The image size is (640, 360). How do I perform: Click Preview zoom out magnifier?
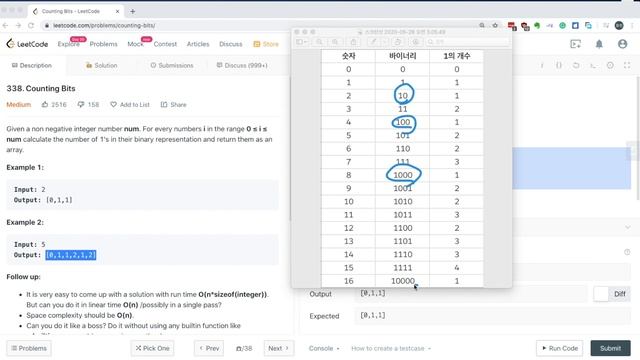pyautogui.click(x=320, y=42)
